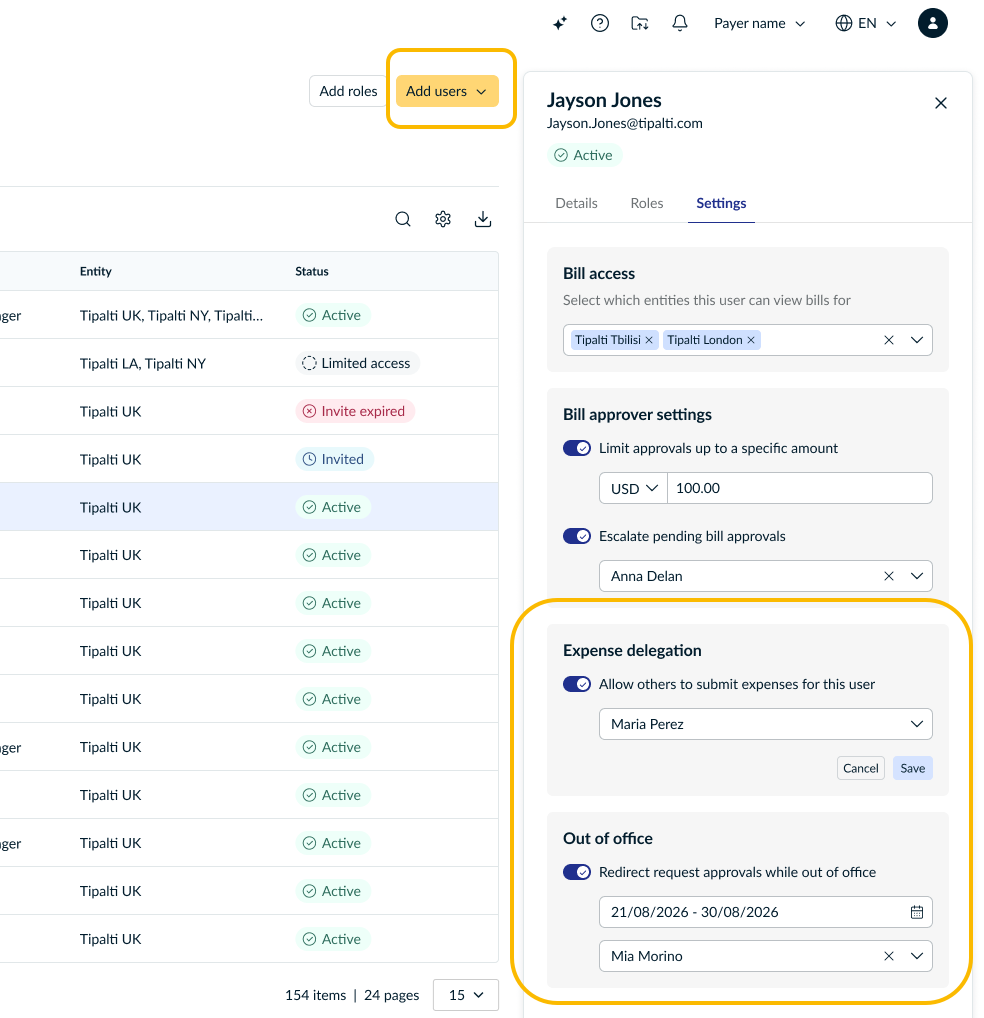This screenshot has width=984, height=1018.
Task: Save the expense delegation settings
Action: (x=913, y=768)
